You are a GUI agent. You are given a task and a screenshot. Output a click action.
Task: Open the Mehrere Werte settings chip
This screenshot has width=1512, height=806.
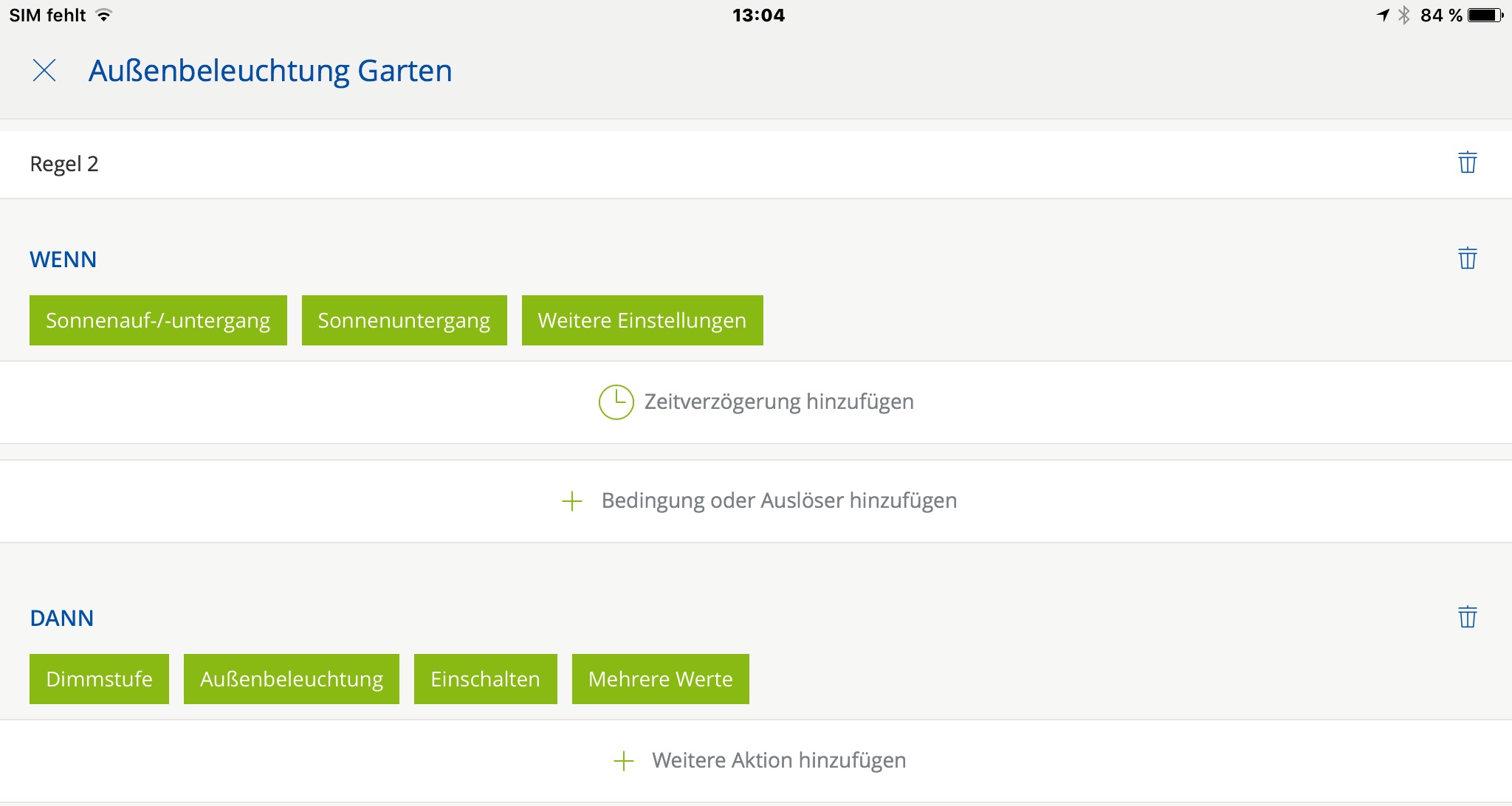pyautogui.click(x=660, y=679)
